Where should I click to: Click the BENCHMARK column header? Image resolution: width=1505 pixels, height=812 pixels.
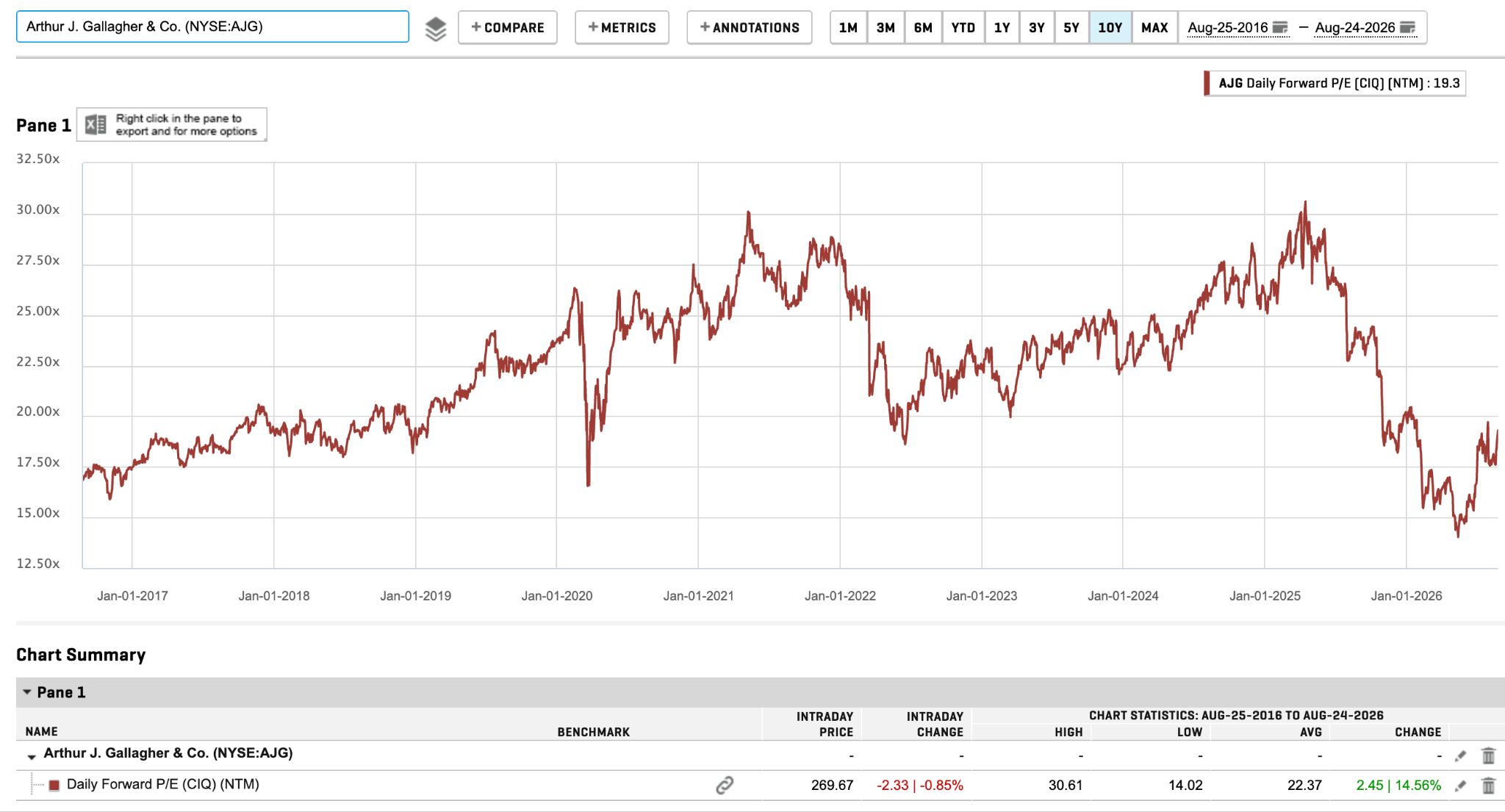pyautogui.click(x=594, y=732)
